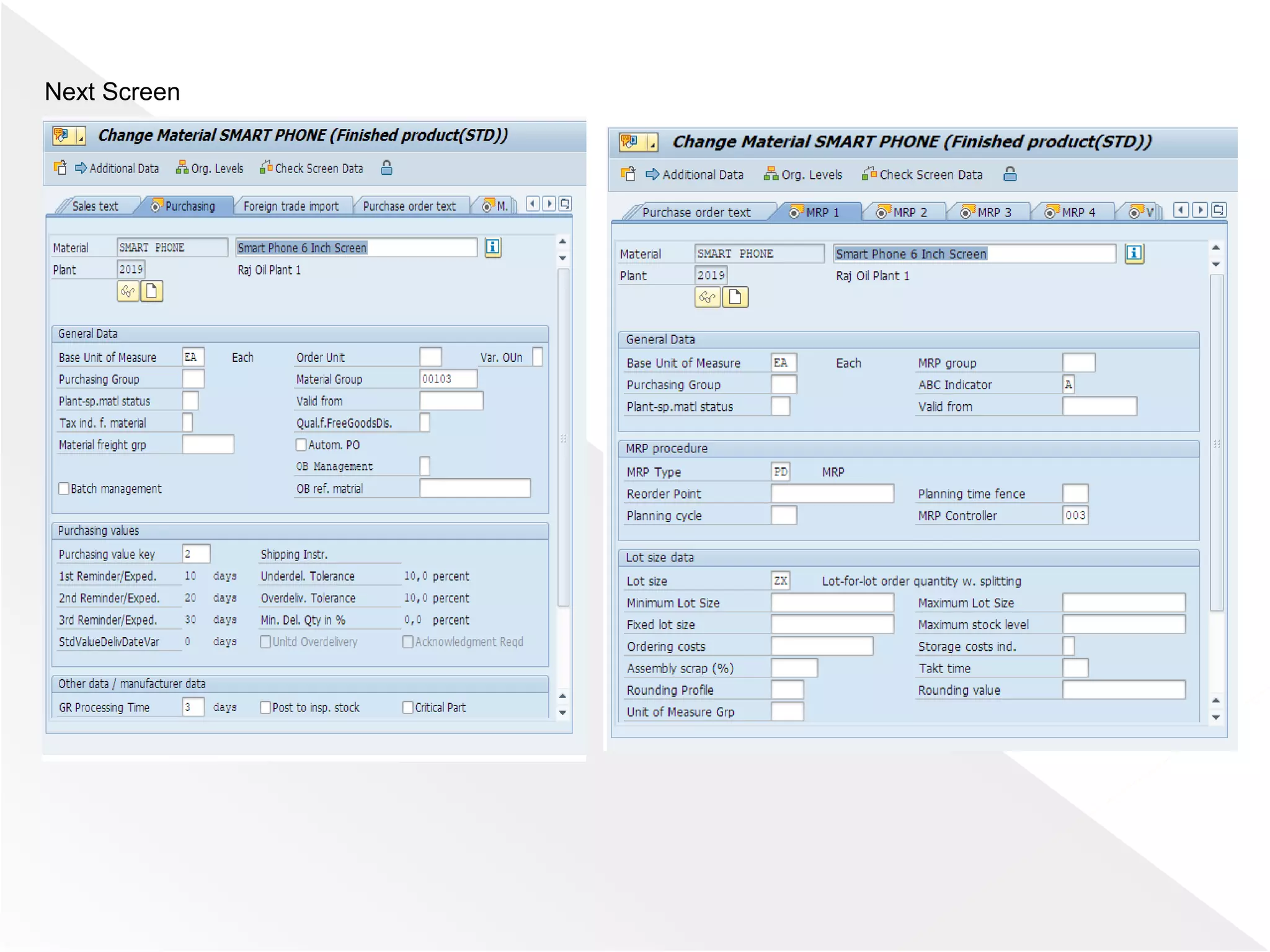Check the Critical Part checkbox
The image size is (1270, 952).
[408, 707]
